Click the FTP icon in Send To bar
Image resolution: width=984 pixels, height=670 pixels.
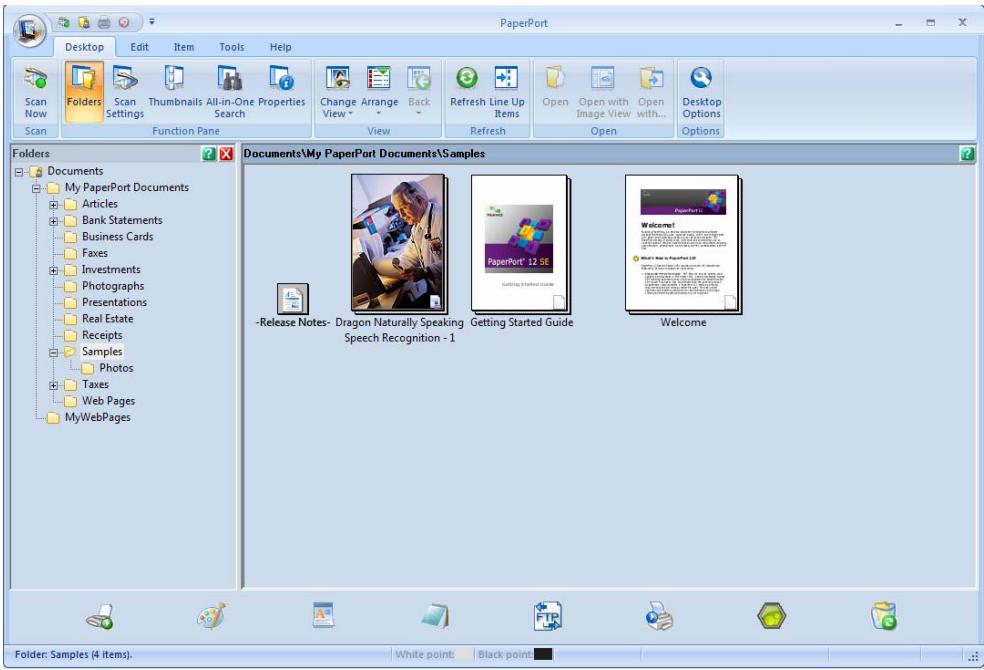pyautogui.click(x=548, y=616)
